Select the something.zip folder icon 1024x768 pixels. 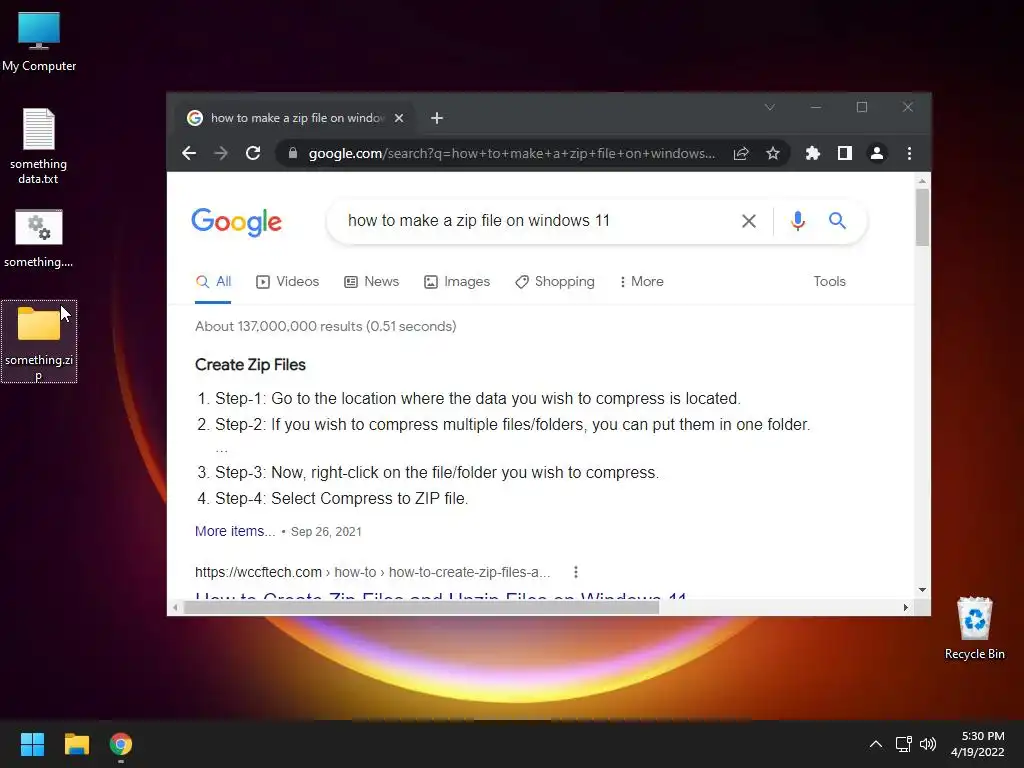39,342
